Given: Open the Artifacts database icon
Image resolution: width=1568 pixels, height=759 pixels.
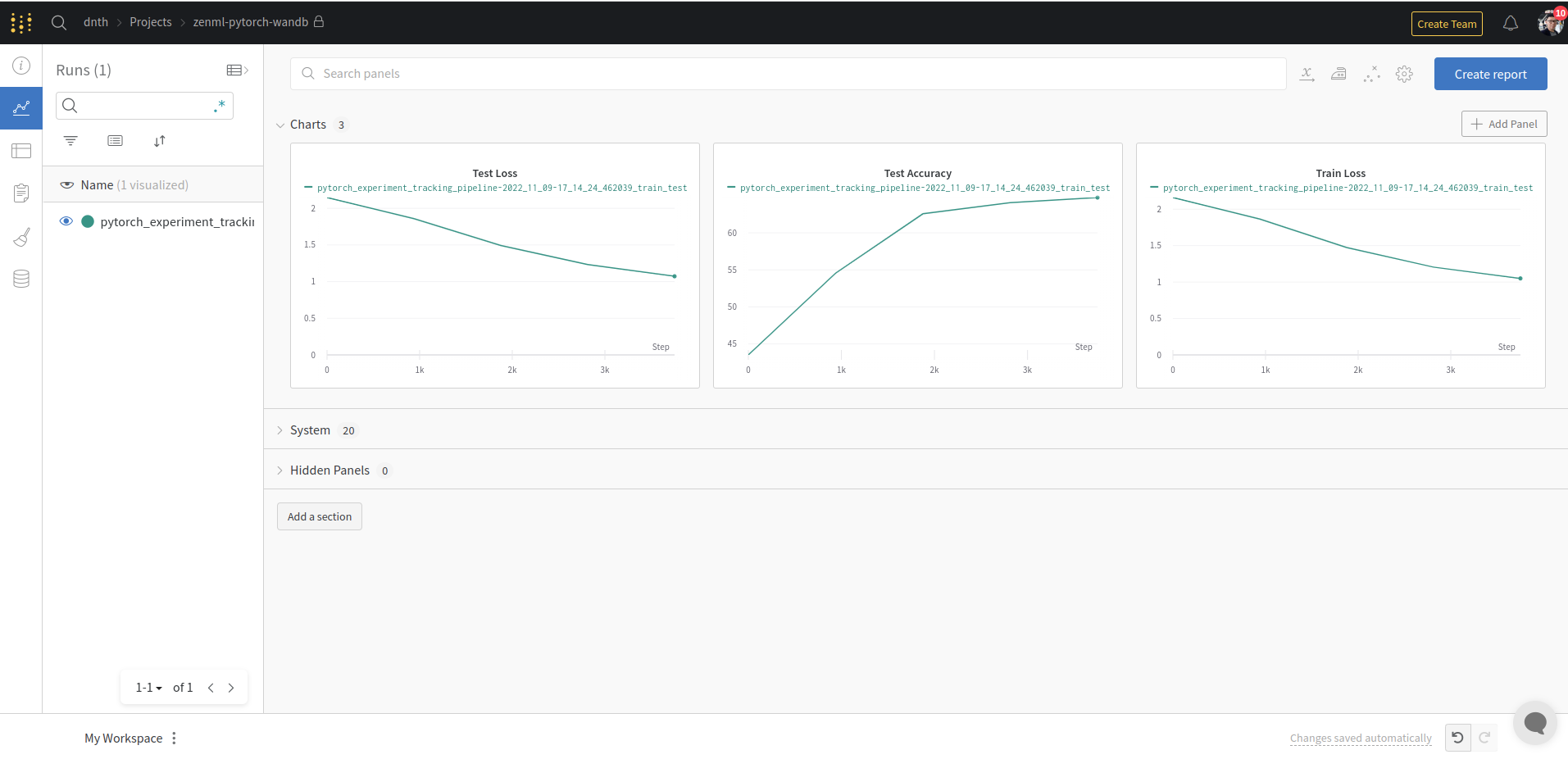Looking at the screenshot, I should tap(21, 279).
